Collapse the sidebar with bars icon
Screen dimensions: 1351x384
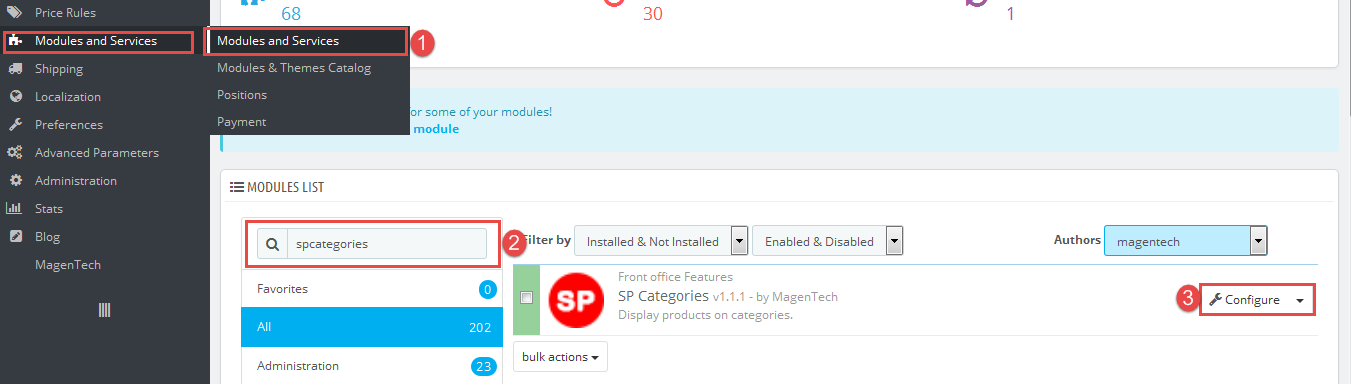[104, 311]
